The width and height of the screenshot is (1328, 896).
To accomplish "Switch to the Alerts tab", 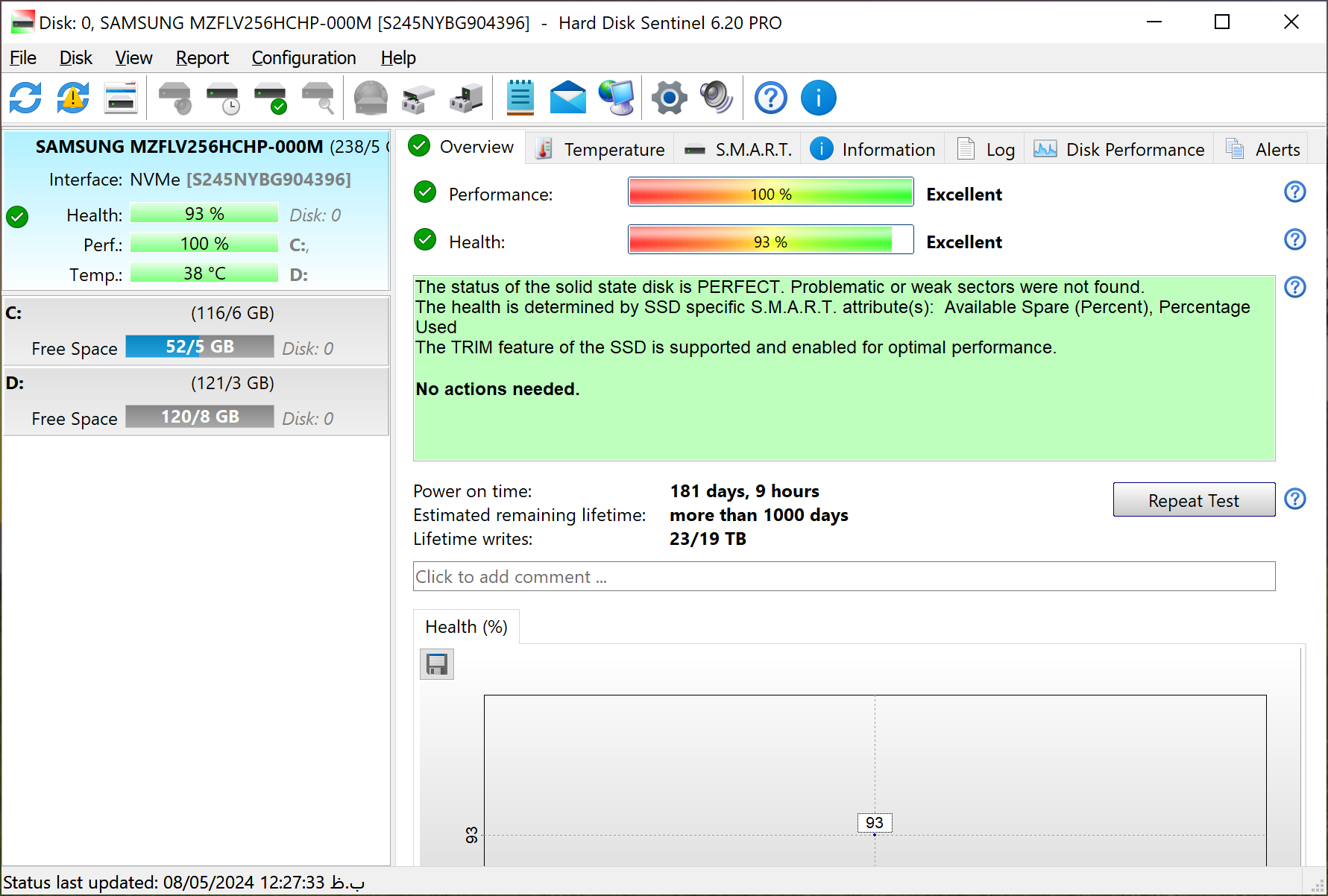I will (x=1262, y=150).
